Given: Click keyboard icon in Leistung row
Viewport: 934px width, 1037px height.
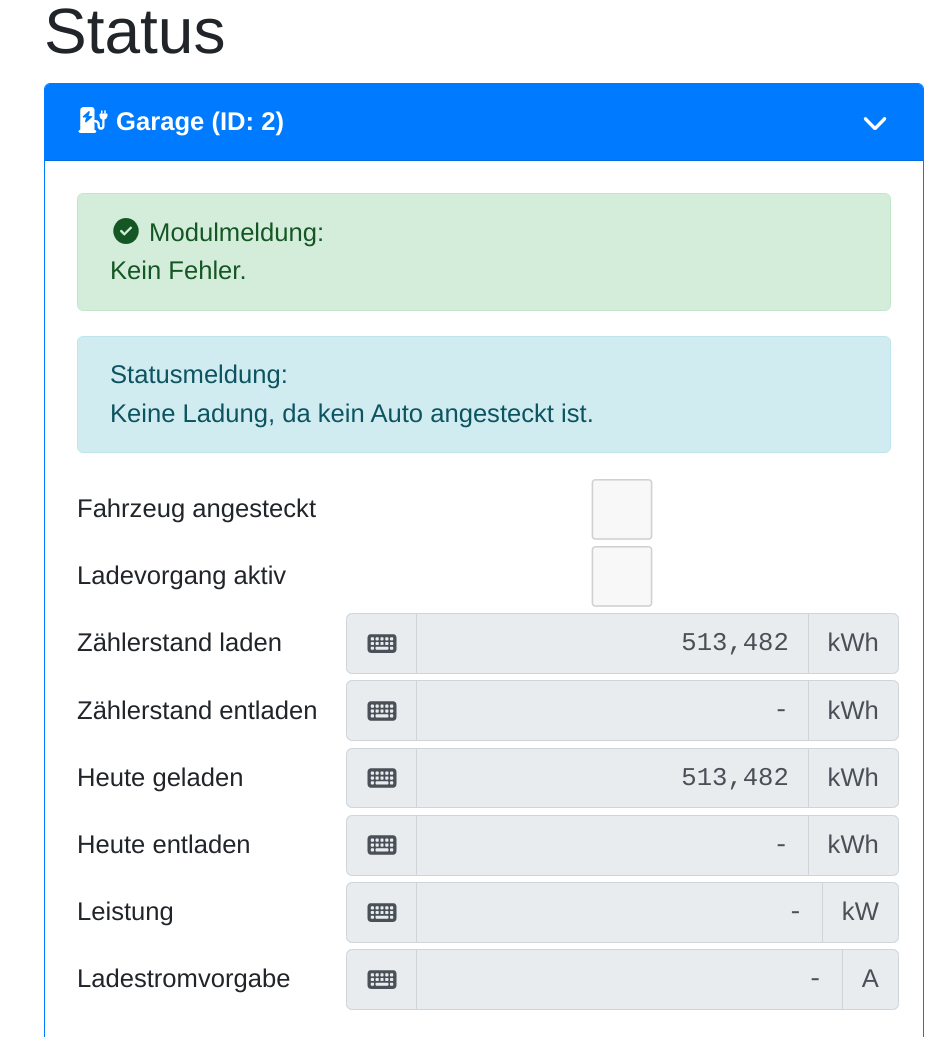Looking at the screenshot, I should [382, 911].
